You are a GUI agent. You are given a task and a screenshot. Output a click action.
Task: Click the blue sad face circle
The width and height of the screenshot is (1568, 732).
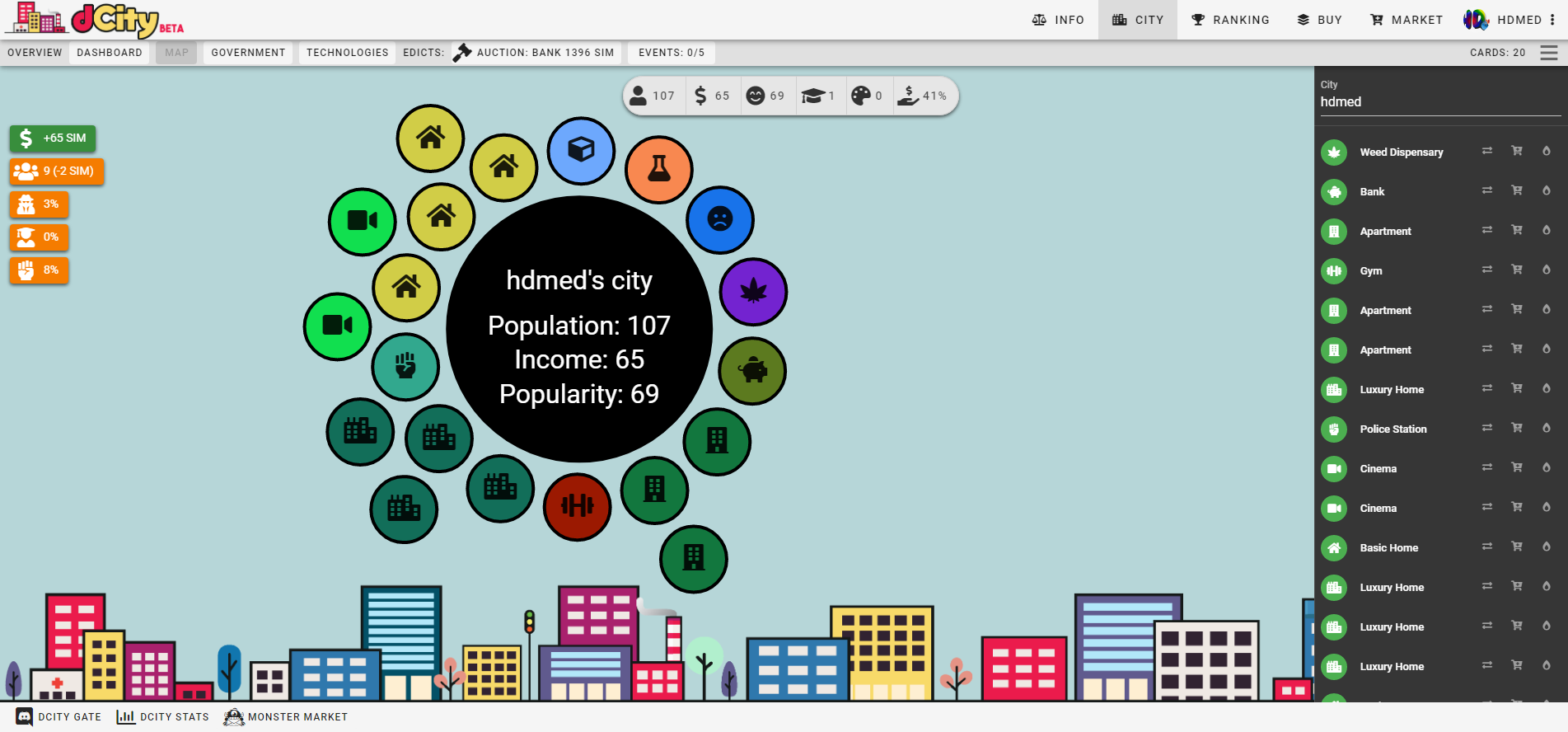click(720, 219)
